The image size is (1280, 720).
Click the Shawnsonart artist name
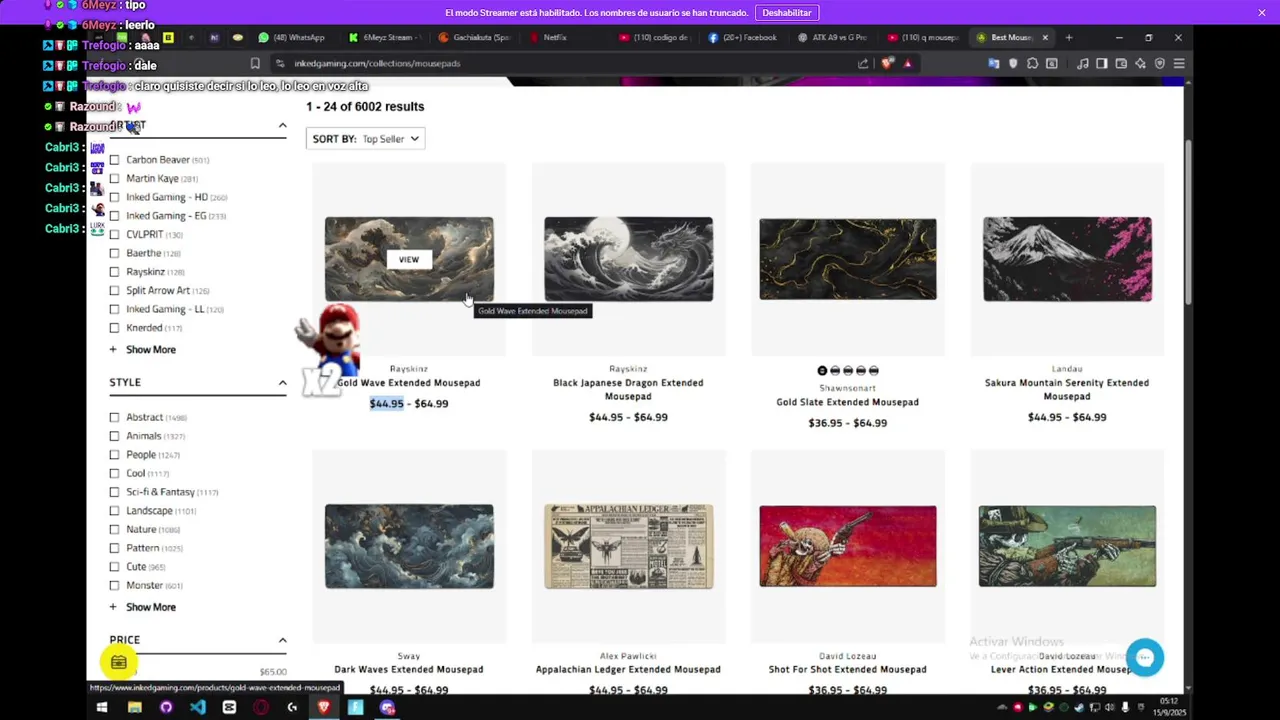848,388
